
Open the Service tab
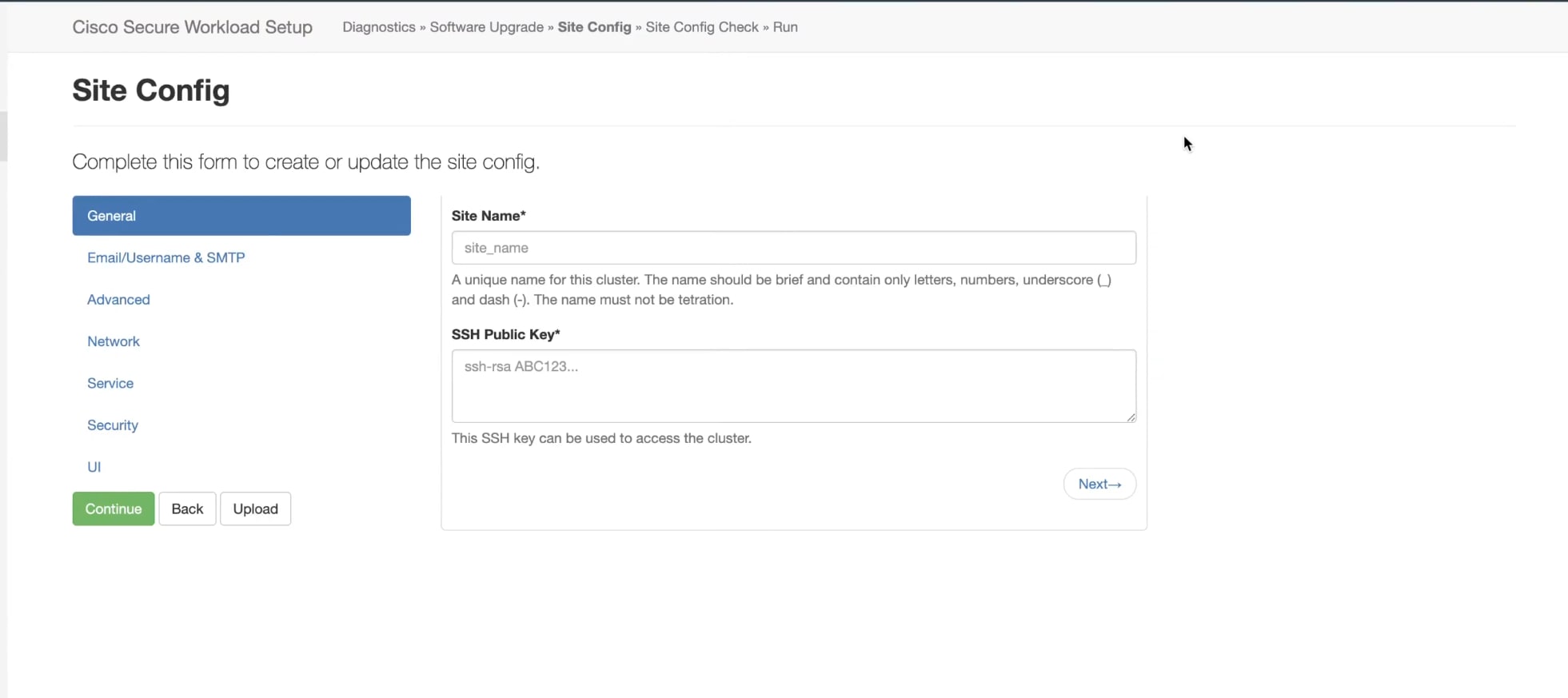point(110,383)
